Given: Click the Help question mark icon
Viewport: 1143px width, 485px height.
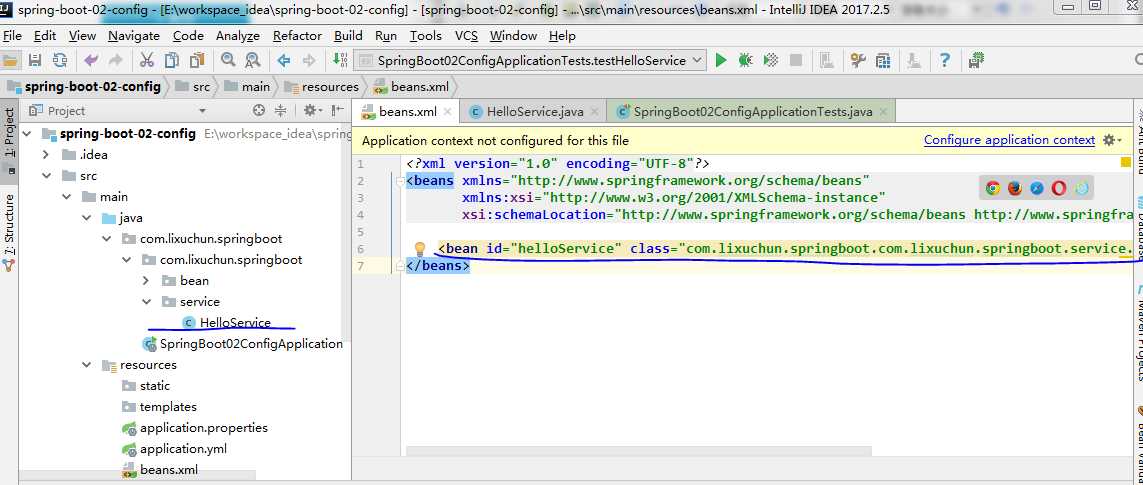Looking at the screenshot, I should tap(945, 61).
